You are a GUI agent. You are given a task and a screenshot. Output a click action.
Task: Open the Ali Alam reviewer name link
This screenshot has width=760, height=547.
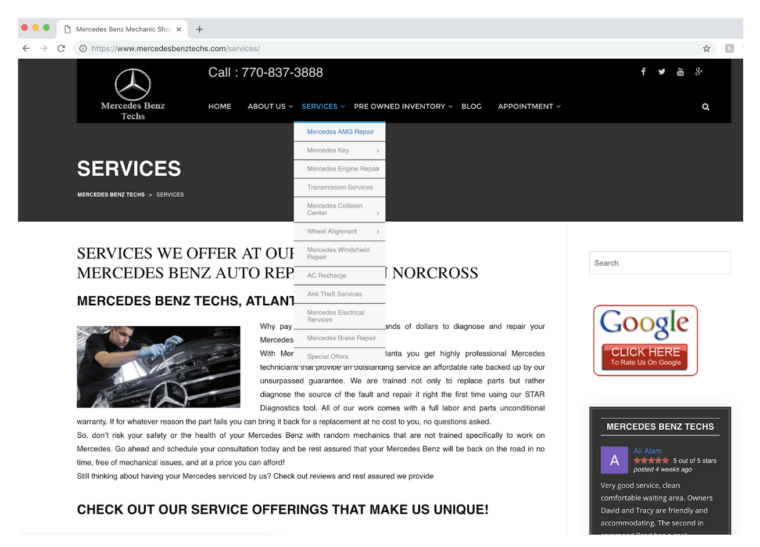tap(647, 451)
